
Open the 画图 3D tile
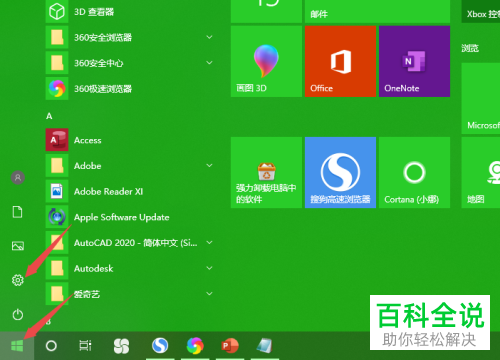pyautogui.click(x=266, y=61)
